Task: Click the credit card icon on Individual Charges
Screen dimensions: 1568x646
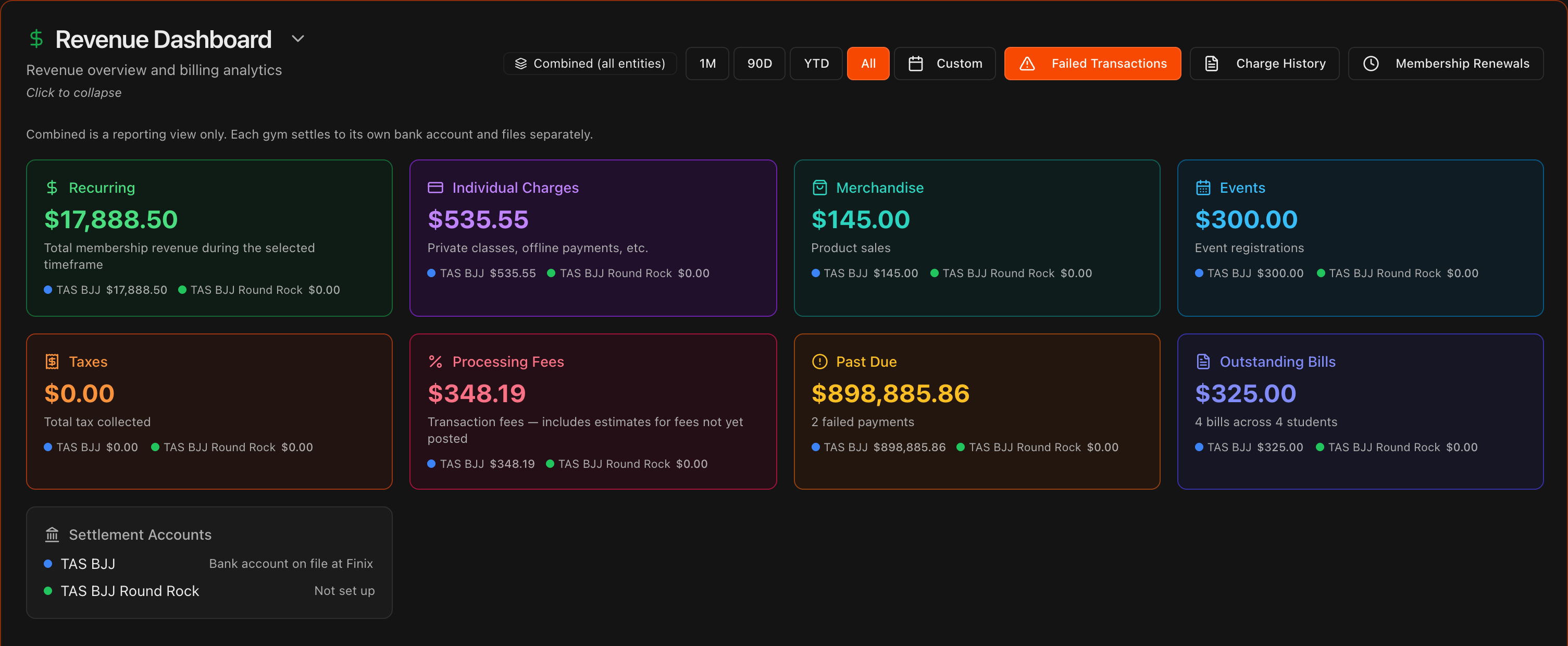Action: tap(435, 188)
